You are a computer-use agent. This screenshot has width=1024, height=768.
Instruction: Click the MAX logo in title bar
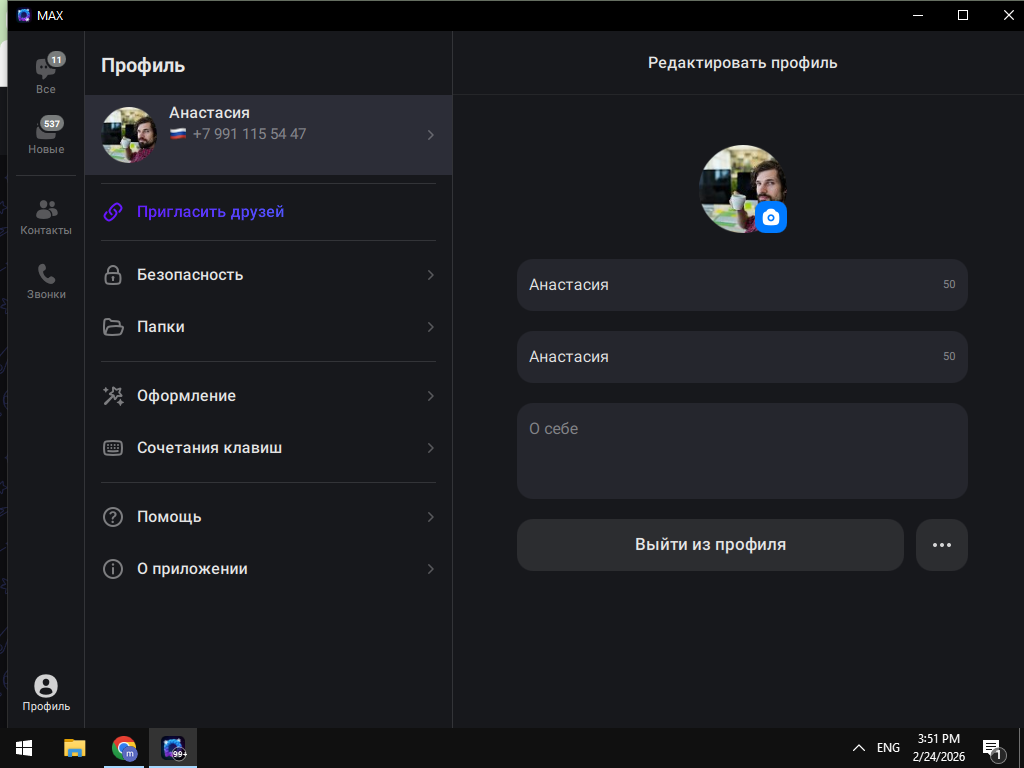pos(24,15)
